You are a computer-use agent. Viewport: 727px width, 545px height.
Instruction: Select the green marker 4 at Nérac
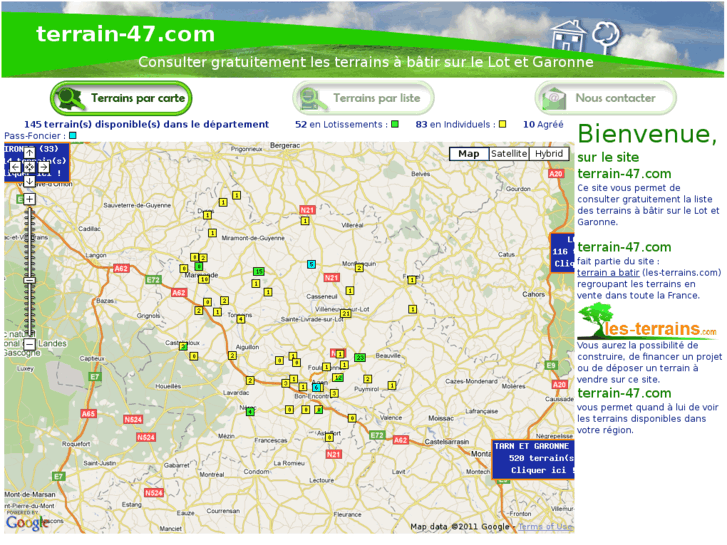[250, 412]
